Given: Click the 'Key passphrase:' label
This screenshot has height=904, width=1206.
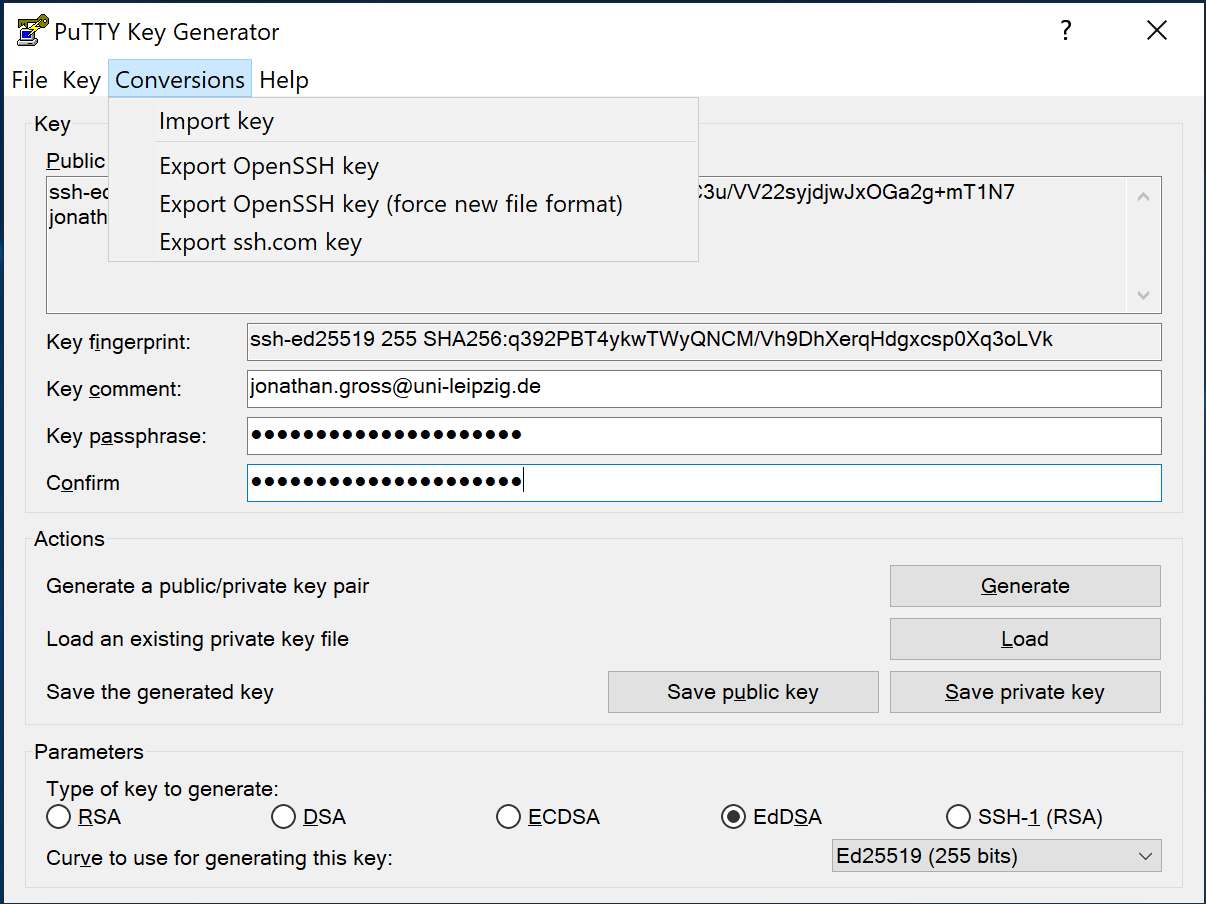Looking at the screenshot, I should [x=126, y=437].
